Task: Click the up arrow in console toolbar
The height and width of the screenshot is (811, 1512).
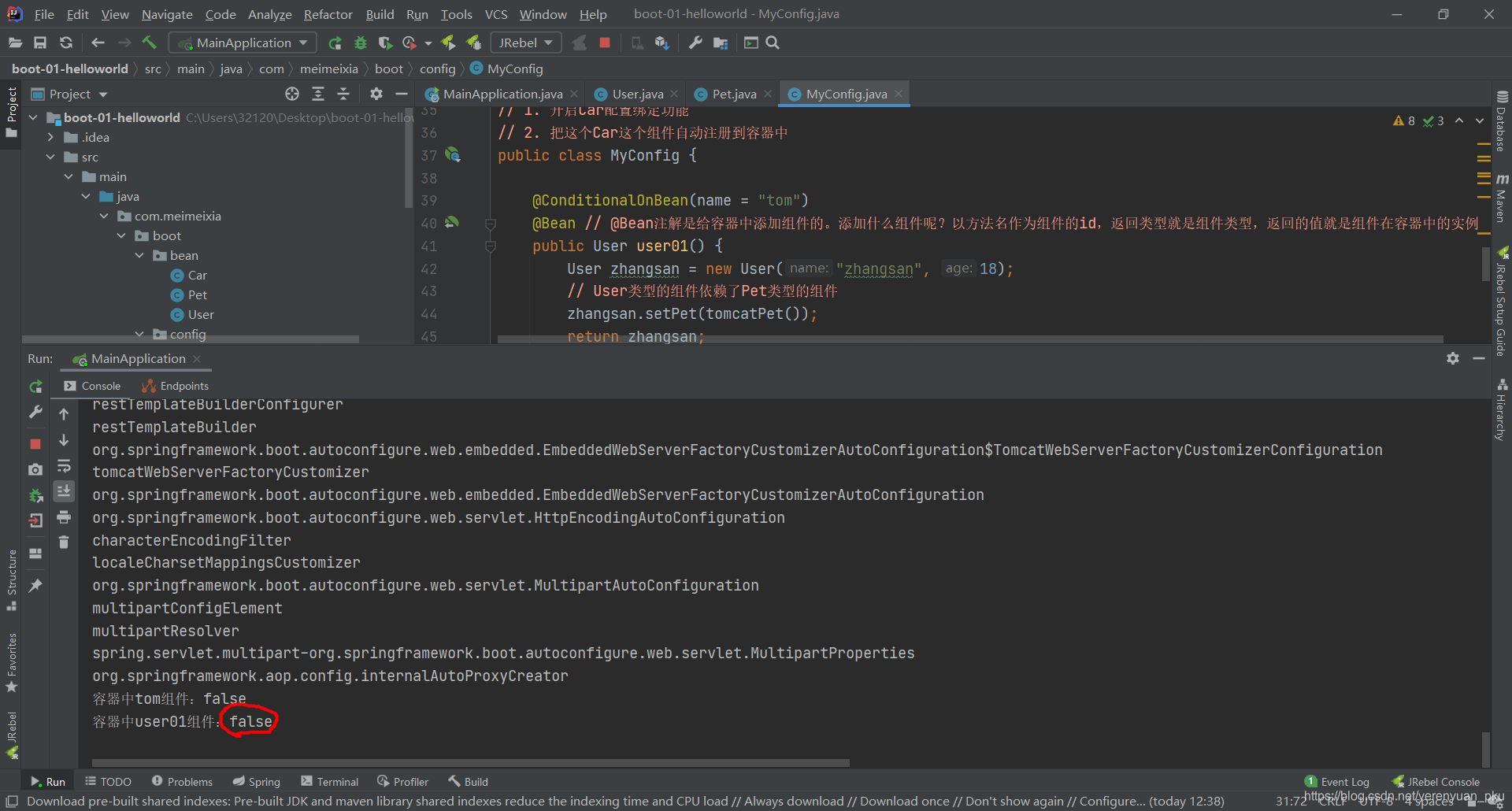Action: [x=64, y=414]
